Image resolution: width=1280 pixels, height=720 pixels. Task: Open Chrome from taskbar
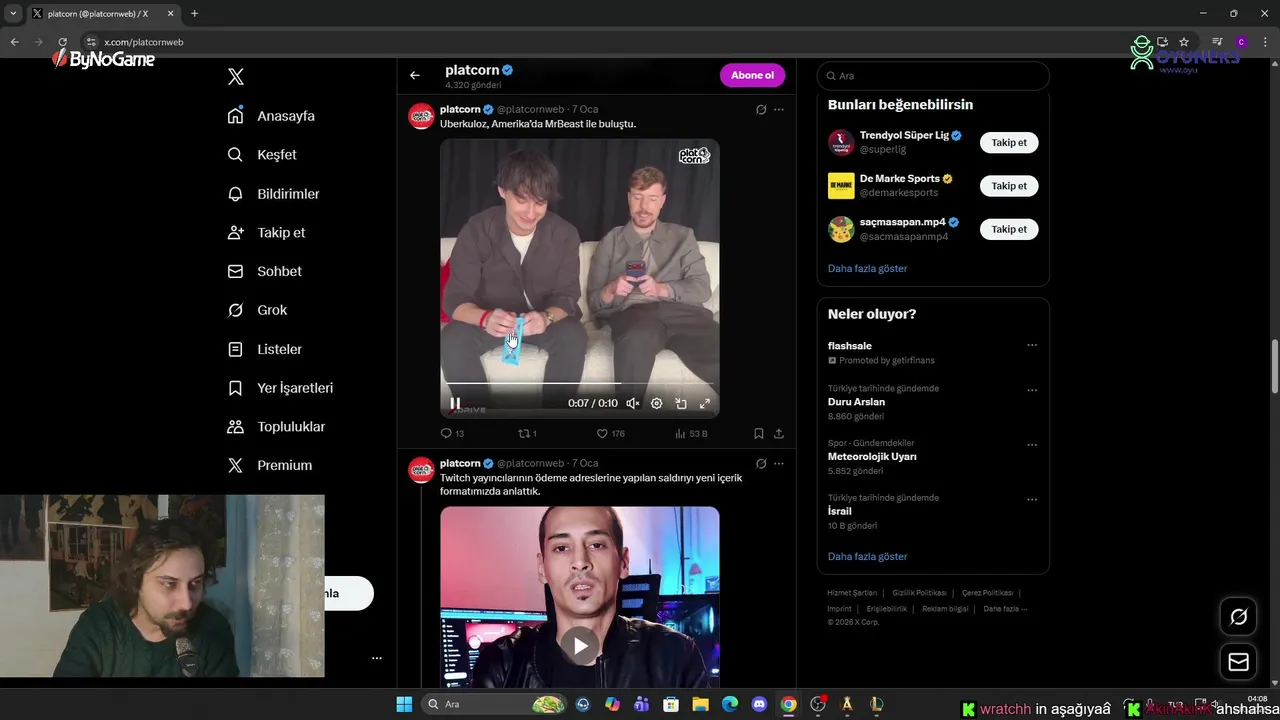coord(788,704)
